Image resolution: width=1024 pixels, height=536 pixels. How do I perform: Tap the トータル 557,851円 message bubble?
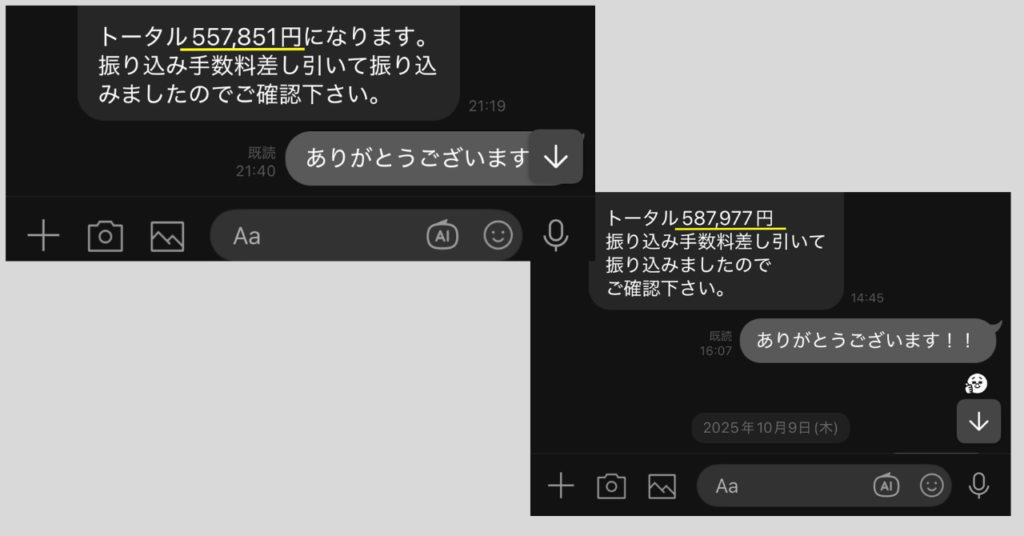pos(268,63)
